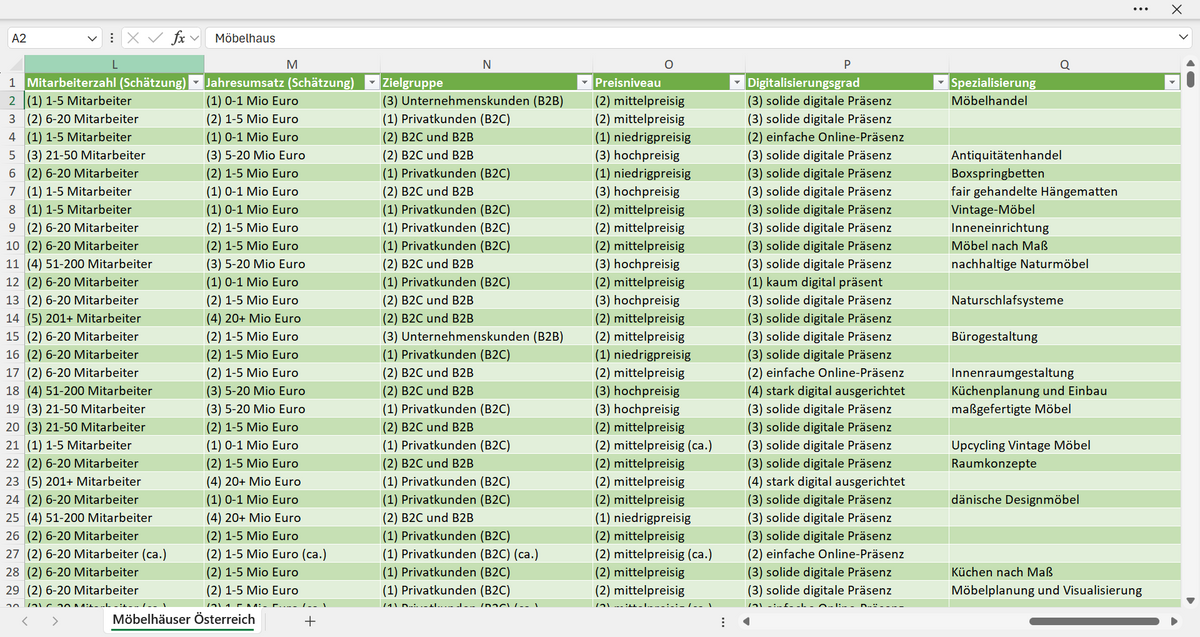Image resolution: width=1200 pixels, height=637 pixels.
Task: Select the Möbelhäuser Österreich sheet tab
Action: pos(183,620)
